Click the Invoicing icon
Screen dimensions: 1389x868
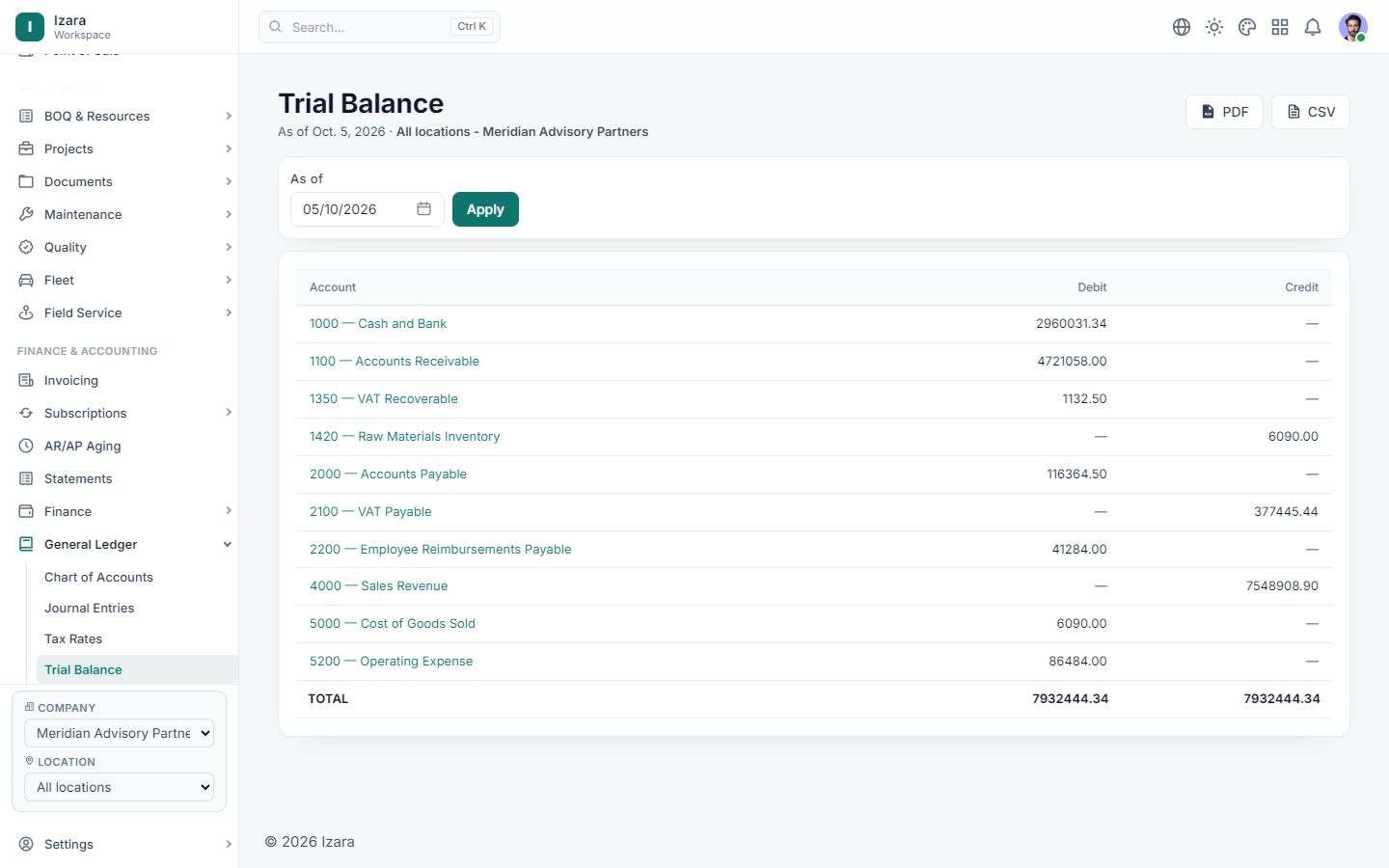[26, 380]
